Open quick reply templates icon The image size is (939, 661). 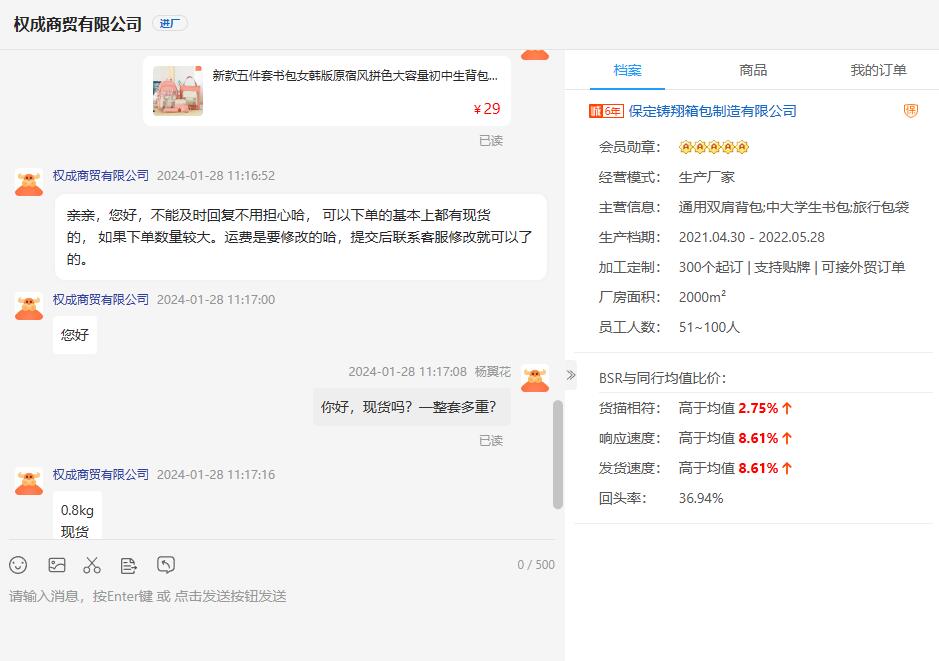click(128, 565)
